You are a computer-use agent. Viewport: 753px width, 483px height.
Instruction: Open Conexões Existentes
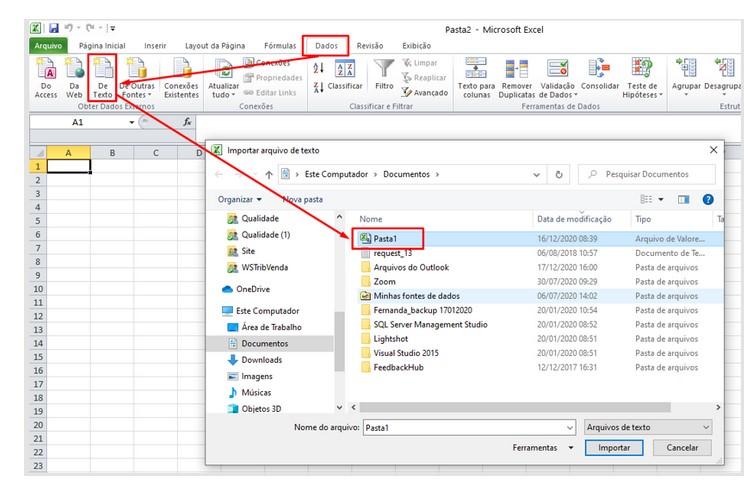(x=181, y=78)
